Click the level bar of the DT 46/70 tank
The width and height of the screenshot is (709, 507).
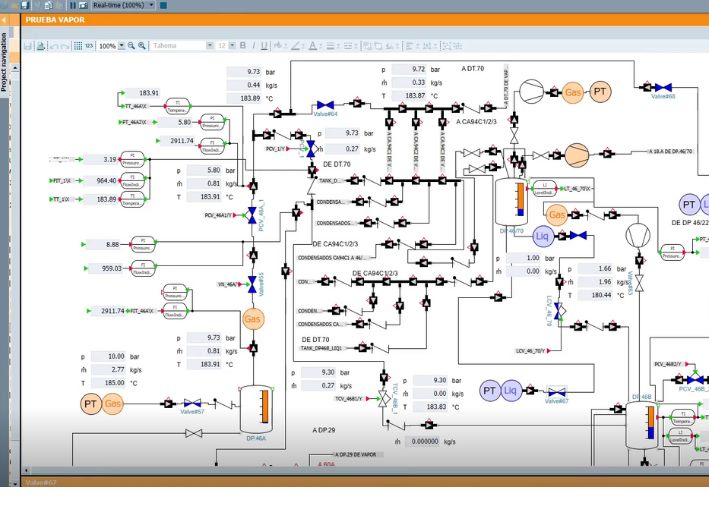[520, 199]
